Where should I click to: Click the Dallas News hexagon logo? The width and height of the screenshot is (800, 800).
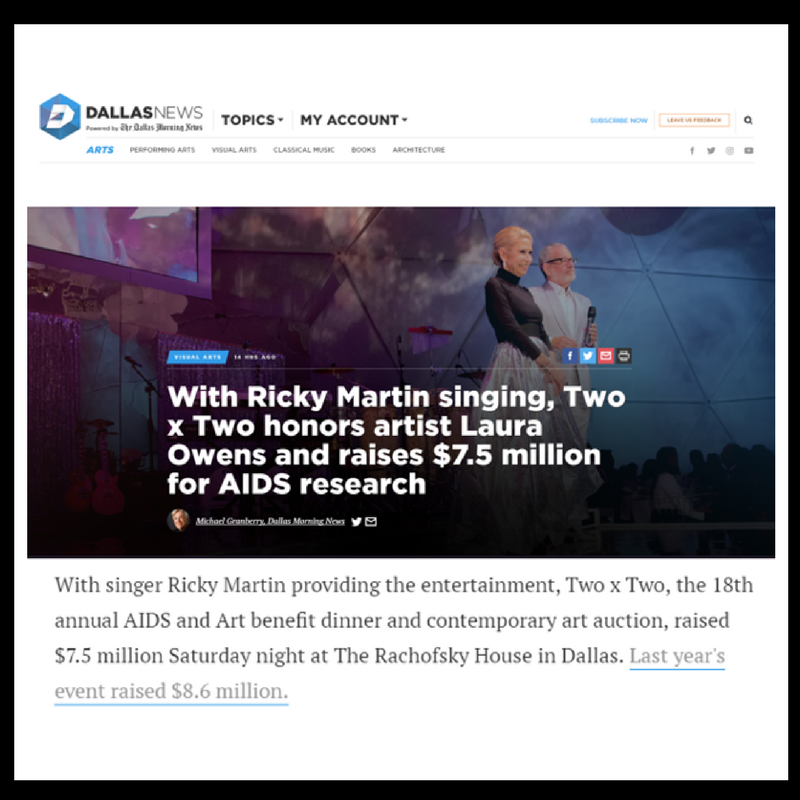(60, 117)
